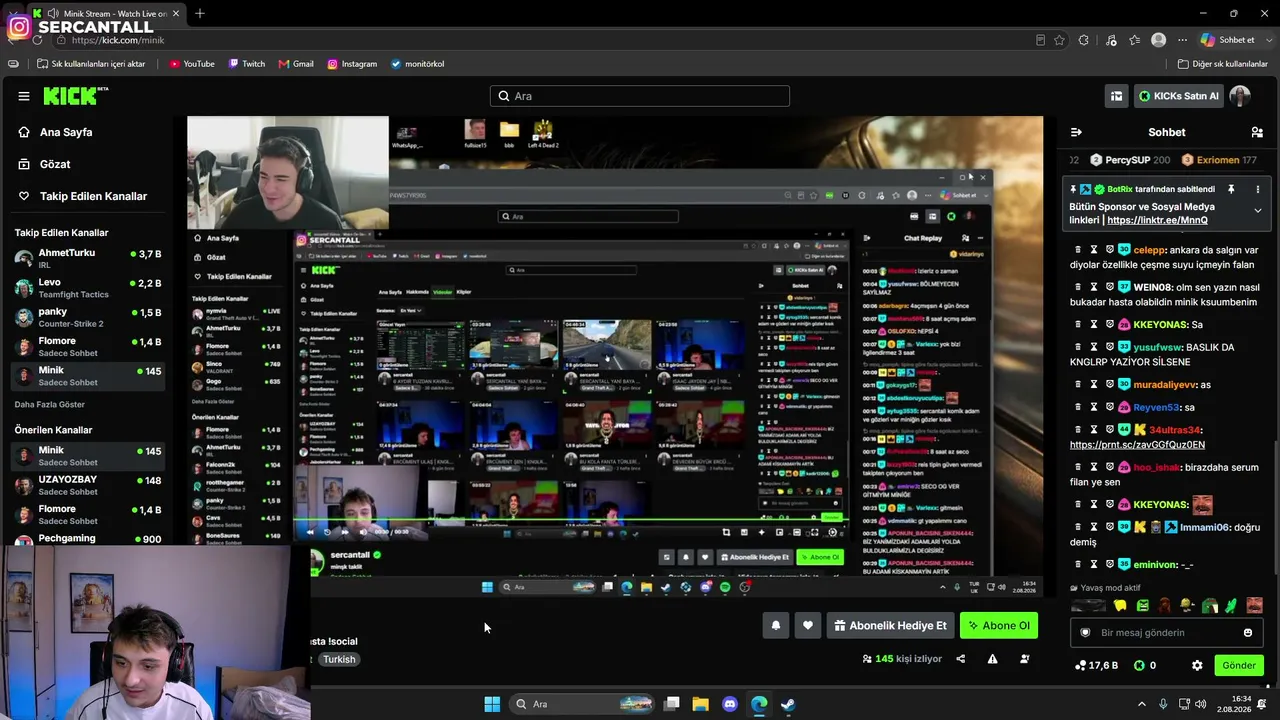Viewport: 1280px width, 720px height.
Task: Open the YouTube bookmark
Action: (x=192, y=64)
